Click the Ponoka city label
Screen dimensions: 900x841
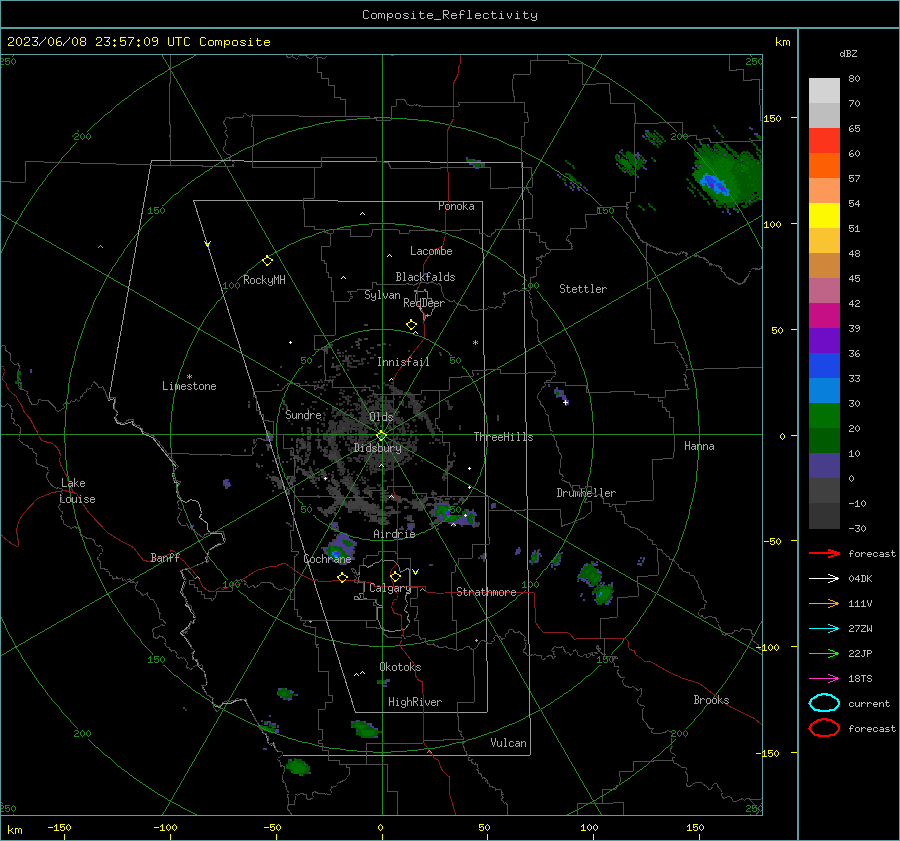456,206
